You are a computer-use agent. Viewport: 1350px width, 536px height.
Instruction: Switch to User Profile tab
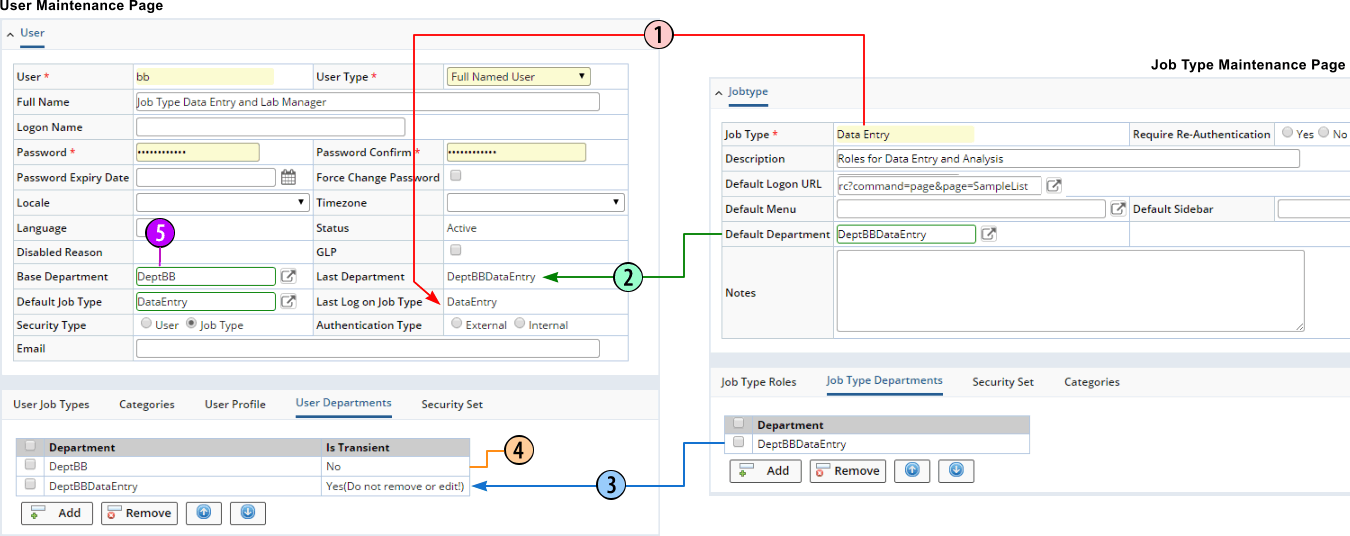235,404
